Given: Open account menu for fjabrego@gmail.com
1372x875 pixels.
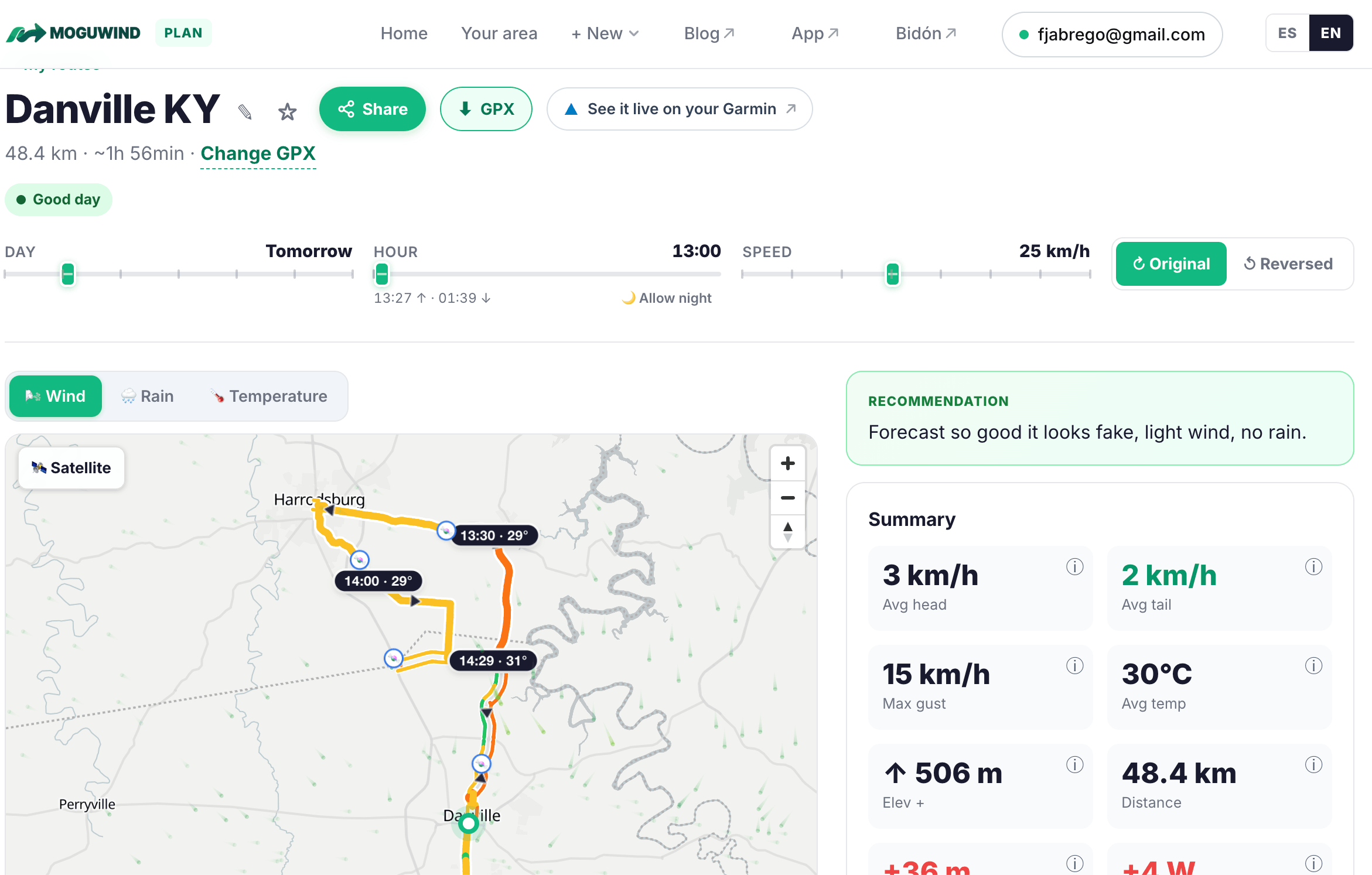Looking at the screenshot, I should [1112, 35].
